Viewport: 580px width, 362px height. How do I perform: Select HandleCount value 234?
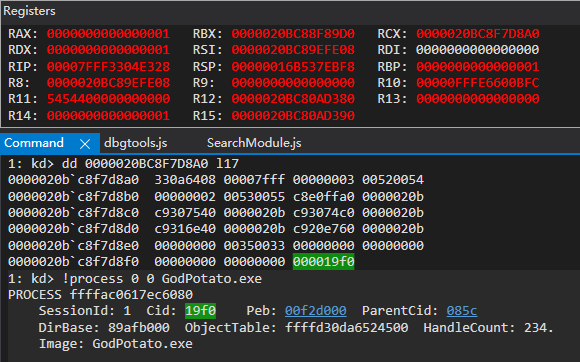[x=538, y=328]
